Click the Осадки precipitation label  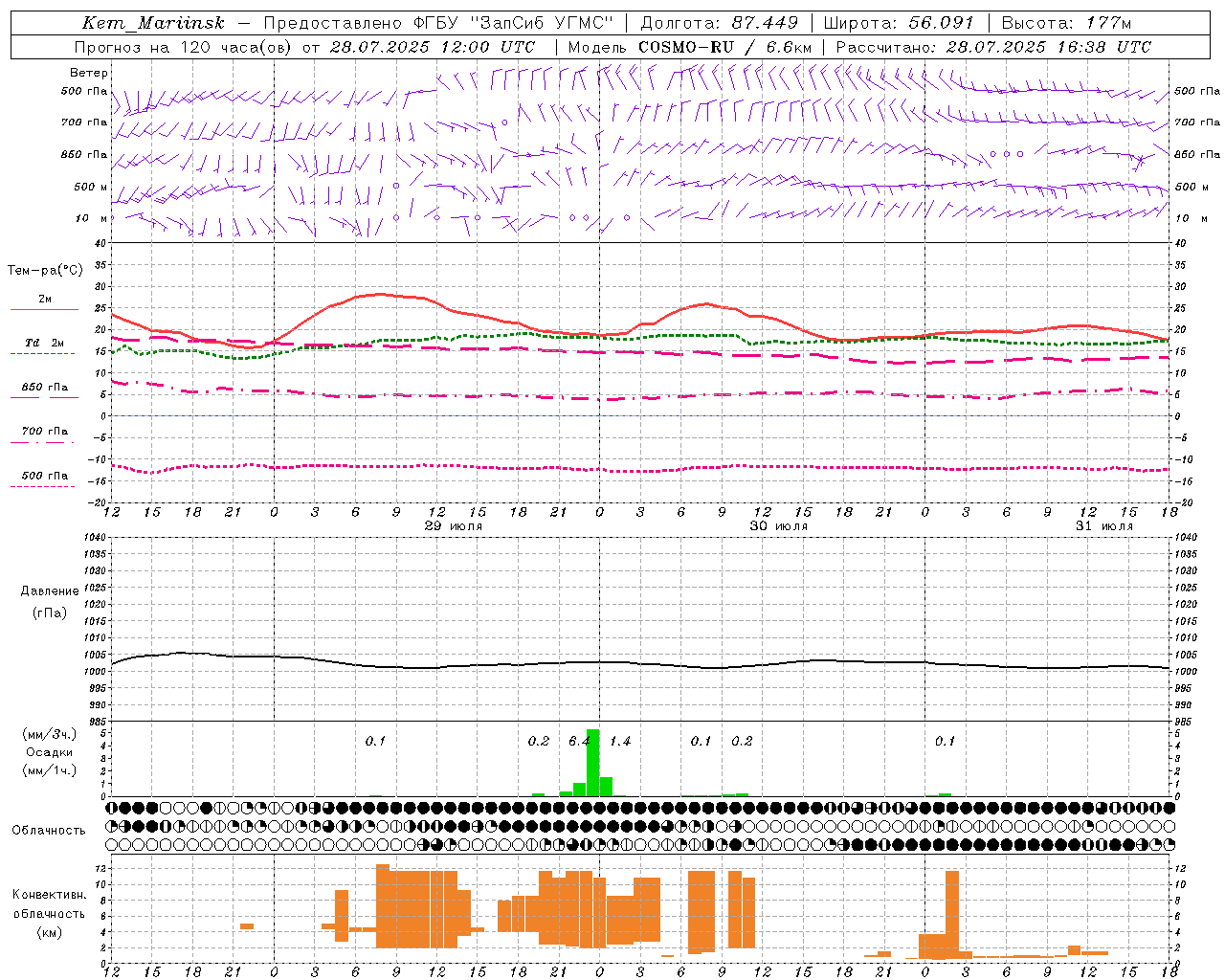point(50,752)
